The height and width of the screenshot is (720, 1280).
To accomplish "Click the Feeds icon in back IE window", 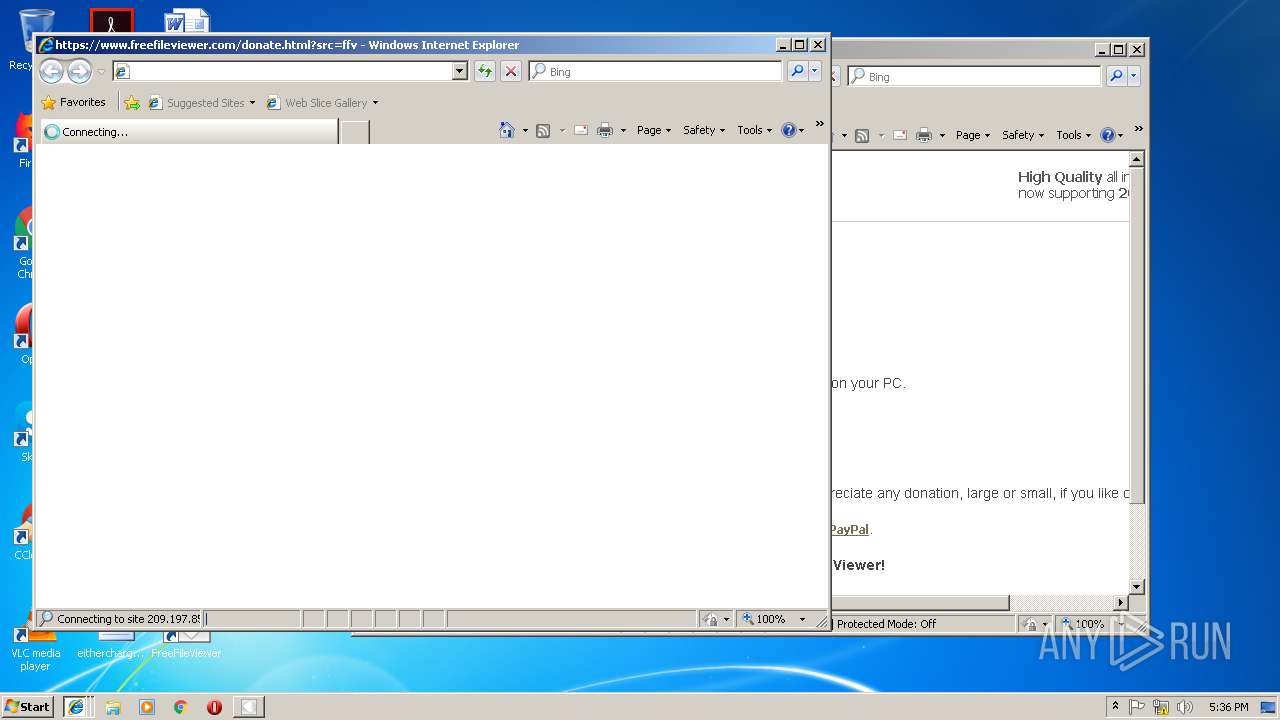I will pyautogui.click(x=862, y=135).
